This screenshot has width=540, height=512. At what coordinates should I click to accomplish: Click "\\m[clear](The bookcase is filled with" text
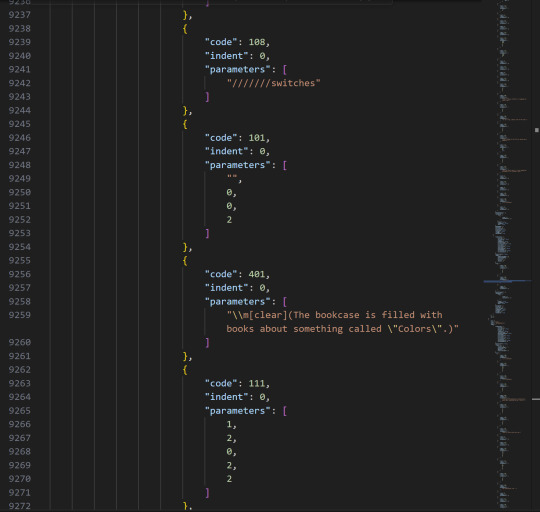point(334,315)
